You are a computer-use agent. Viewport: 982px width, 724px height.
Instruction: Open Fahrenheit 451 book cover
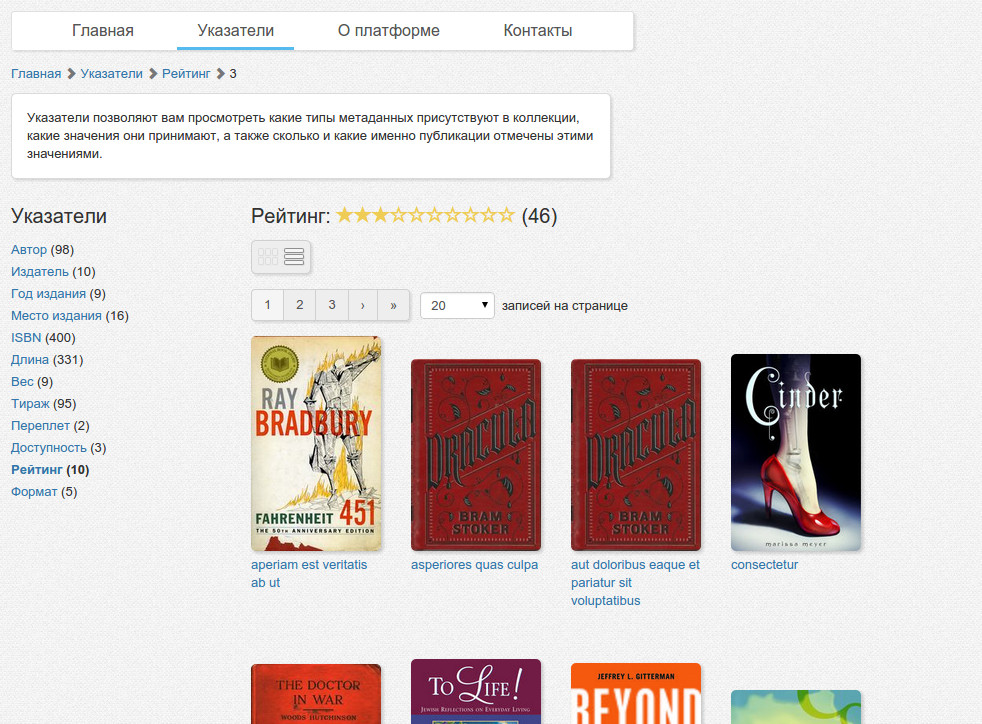(x=316, y=443)
